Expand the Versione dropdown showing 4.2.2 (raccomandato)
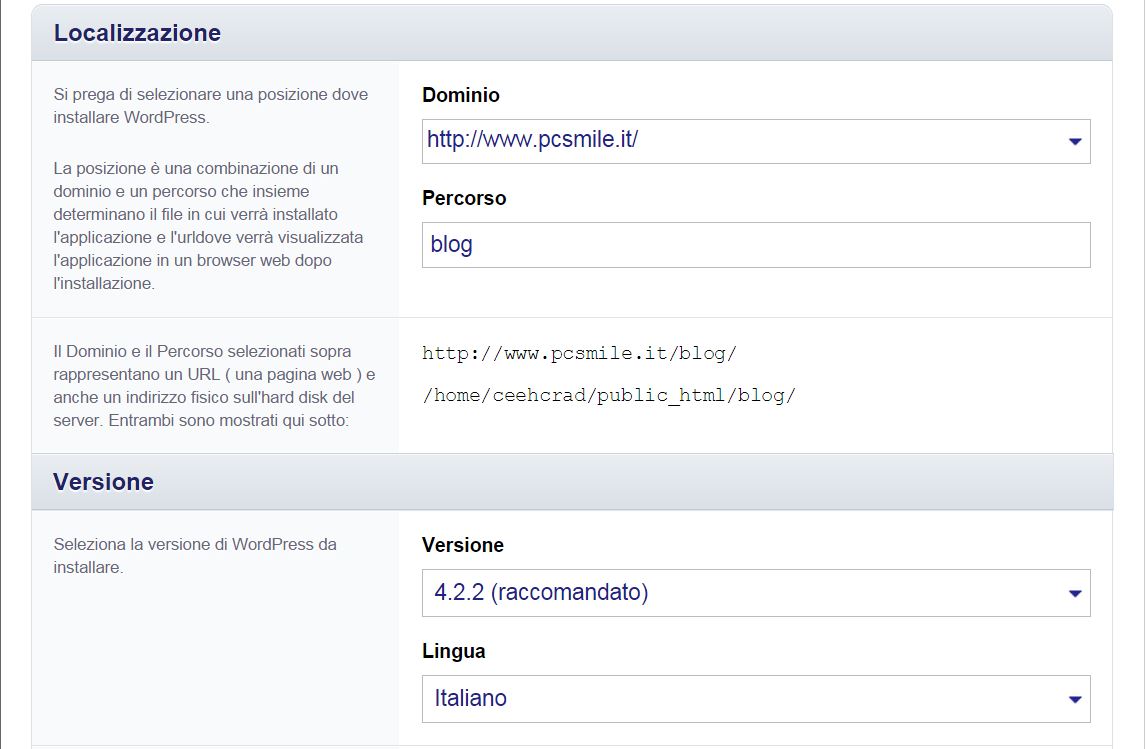This screenshot has height=749, width=1148. (x=756, y=592)
